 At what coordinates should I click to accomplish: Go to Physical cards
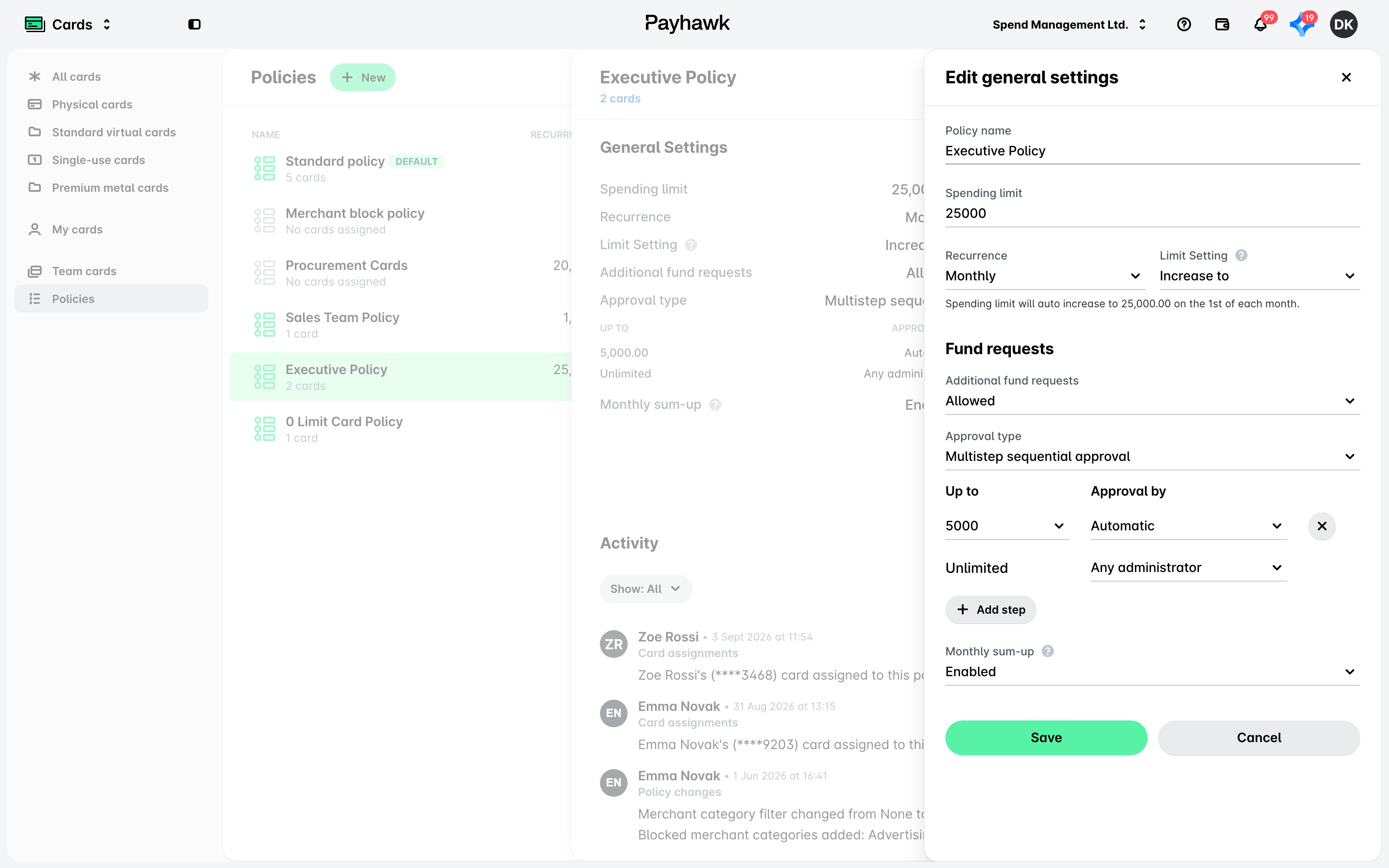click(112, 105)
